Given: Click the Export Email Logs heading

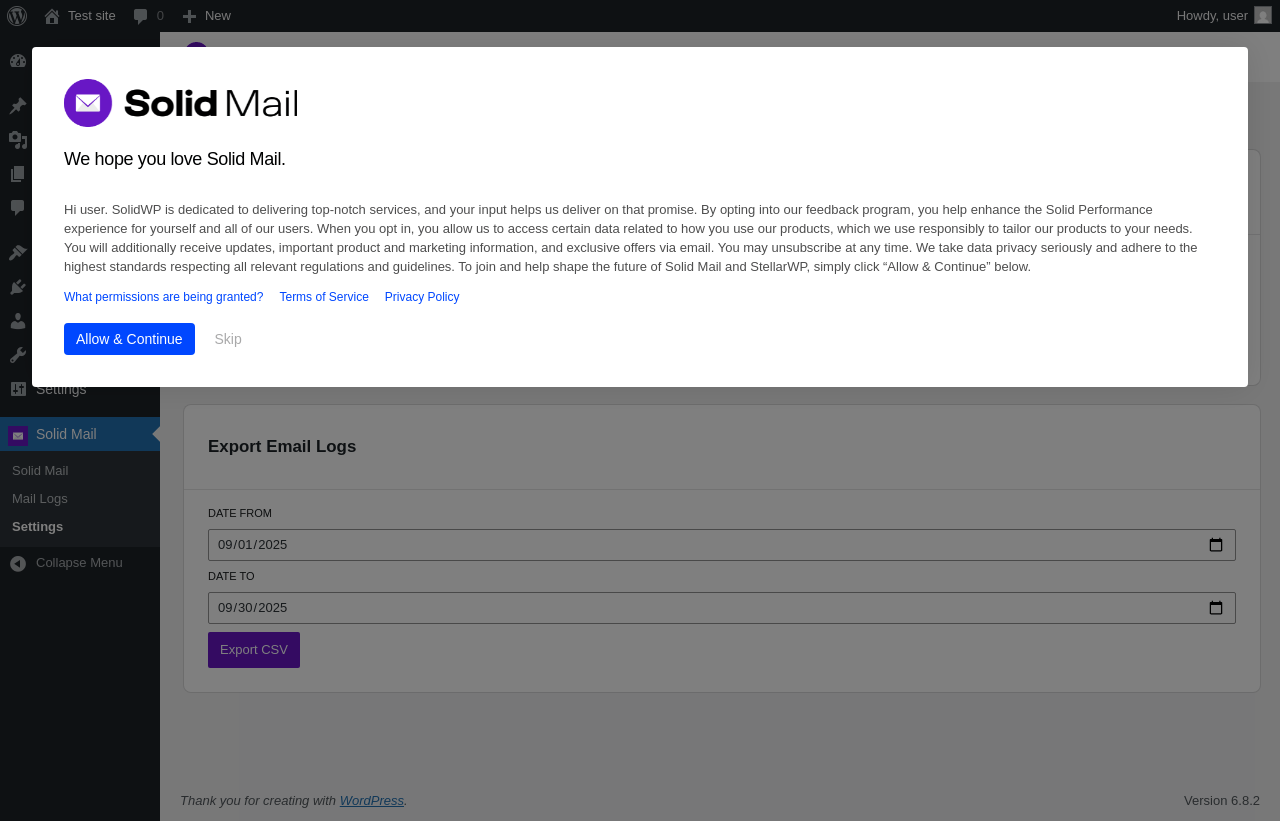Looking at the screenshot, I should pyautogui.click(x=282, y=447).
